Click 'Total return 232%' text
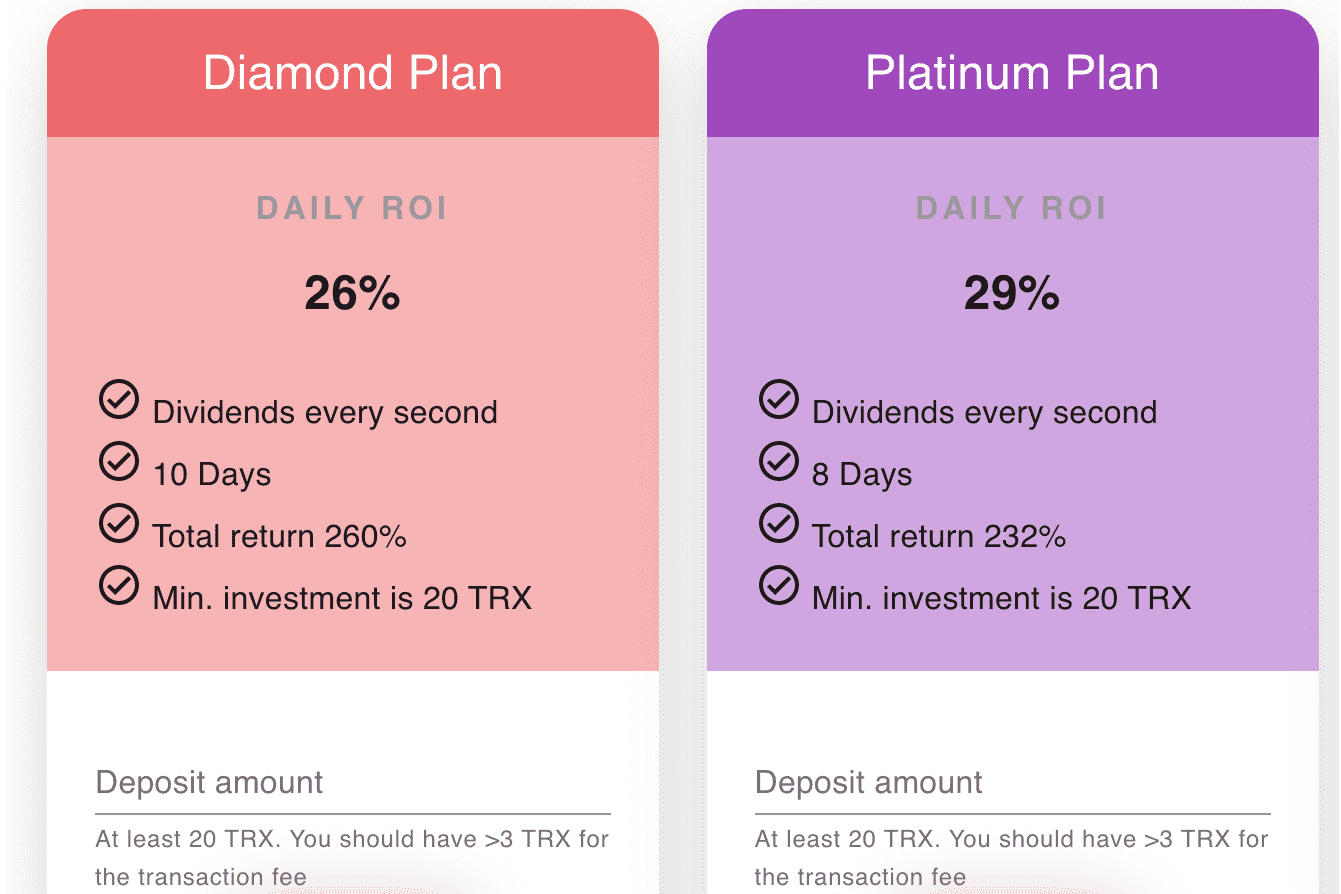 click(x=939, y=537)
